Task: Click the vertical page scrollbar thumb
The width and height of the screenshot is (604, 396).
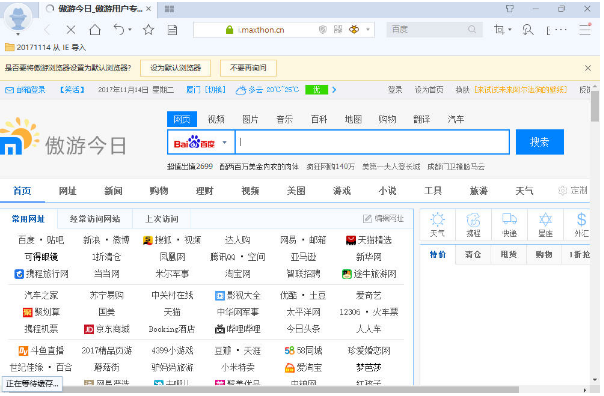Action: click(x=595, y=106)
